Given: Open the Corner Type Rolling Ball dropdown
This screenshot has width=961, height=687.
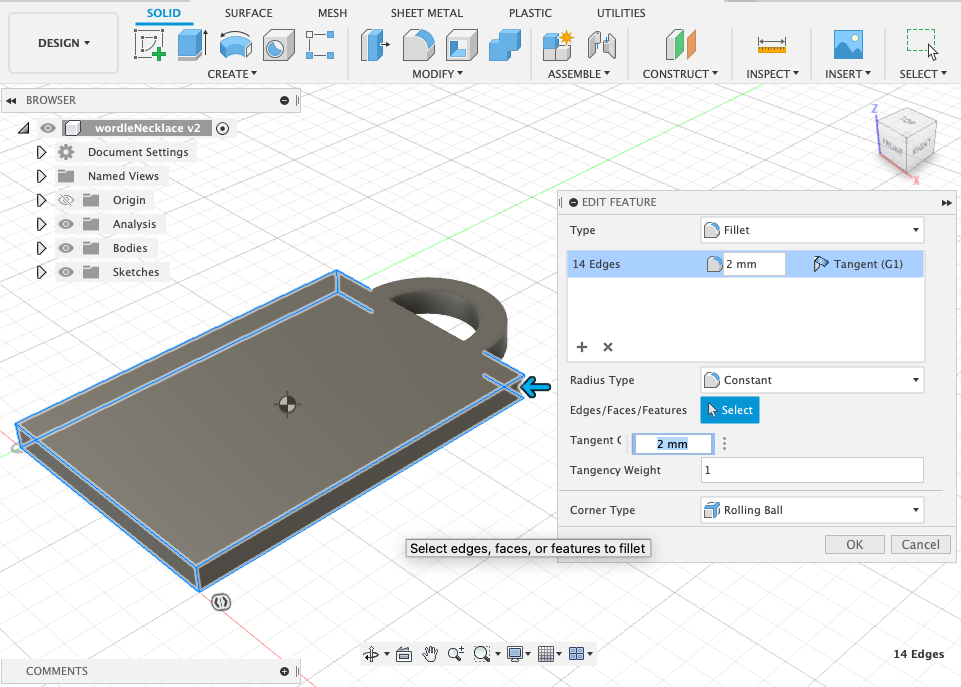Looking at the screenshot, I should tap(812, 510).
